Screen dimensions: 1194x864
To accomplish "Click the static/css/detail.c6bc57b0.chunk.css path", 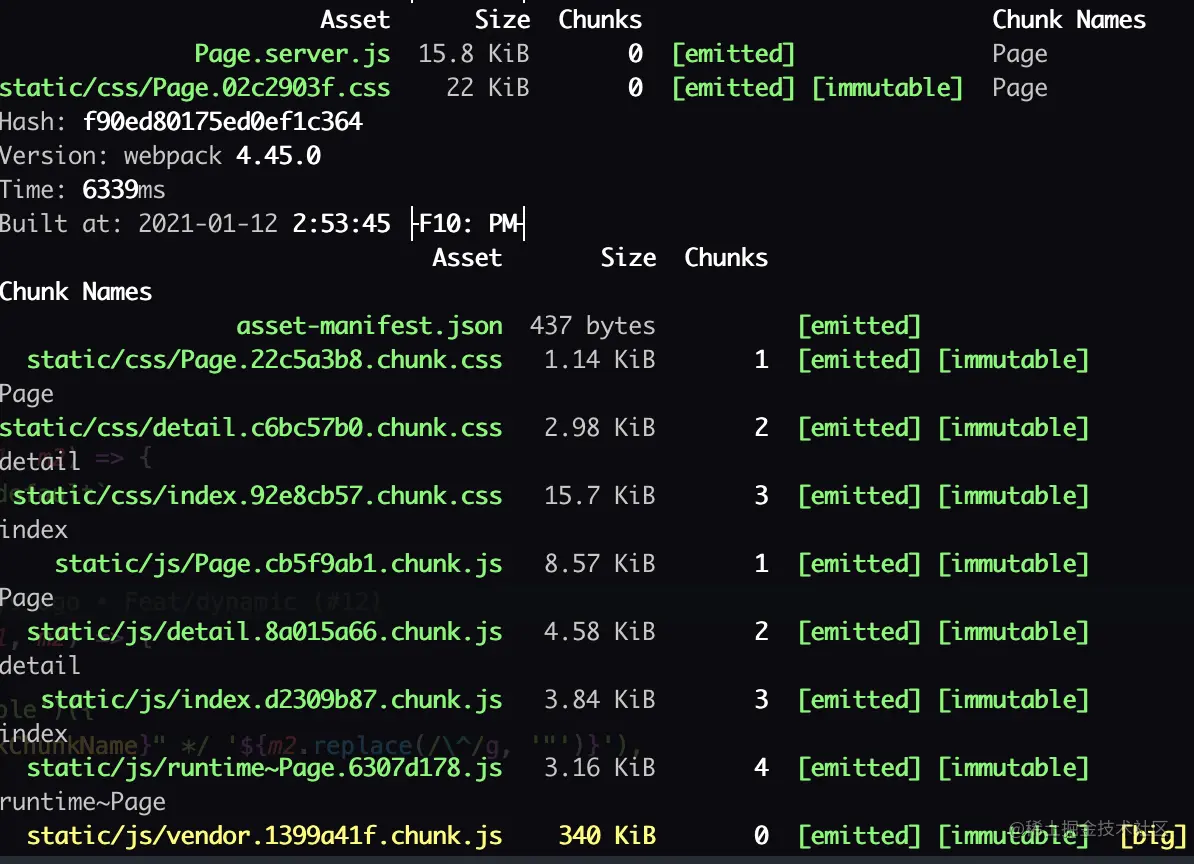I will click(x=251, y=428).
